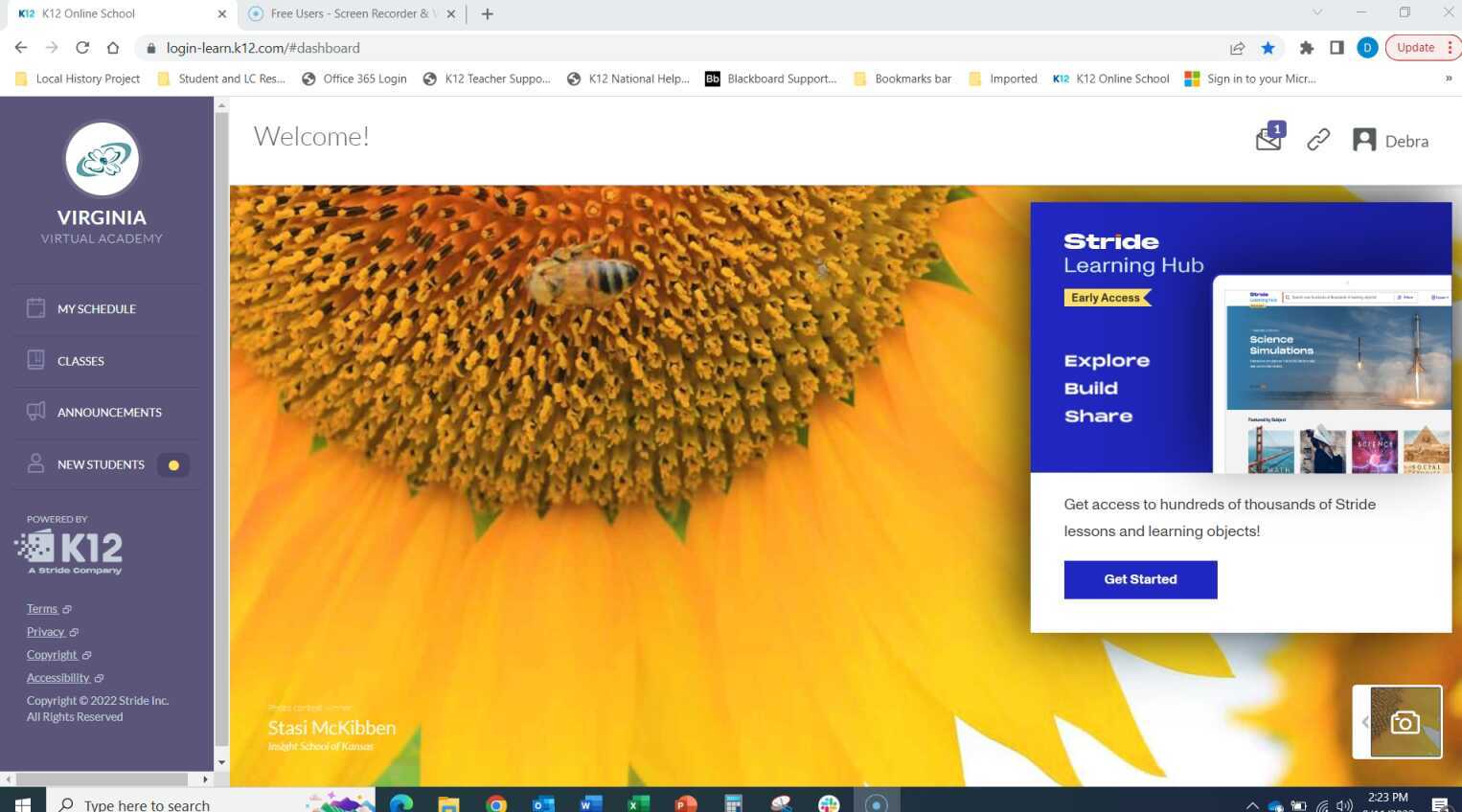The image size is (1462, 812).
Task: Click the Stride Learning Hub banner image
Action: (x=1241, y=337)
